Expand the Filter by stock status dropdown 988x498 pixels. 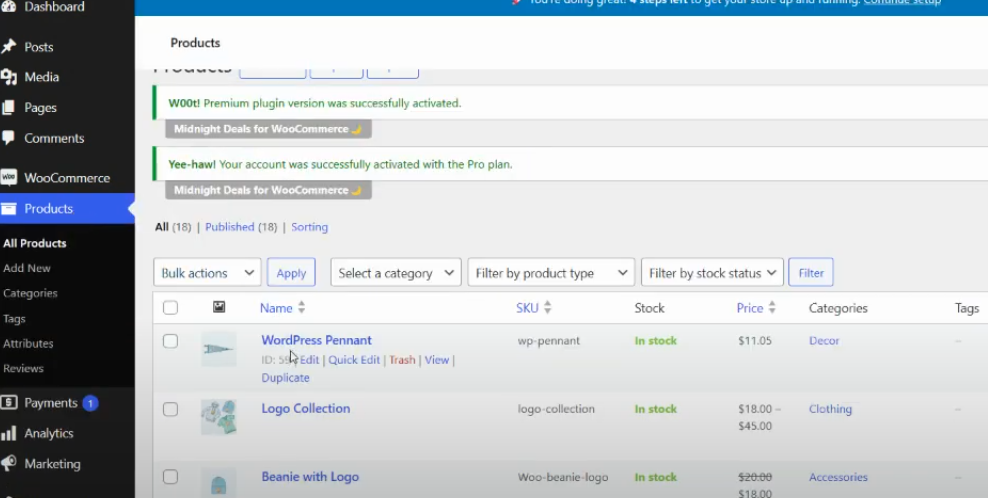pyautogui.click(x=711, y=273)
